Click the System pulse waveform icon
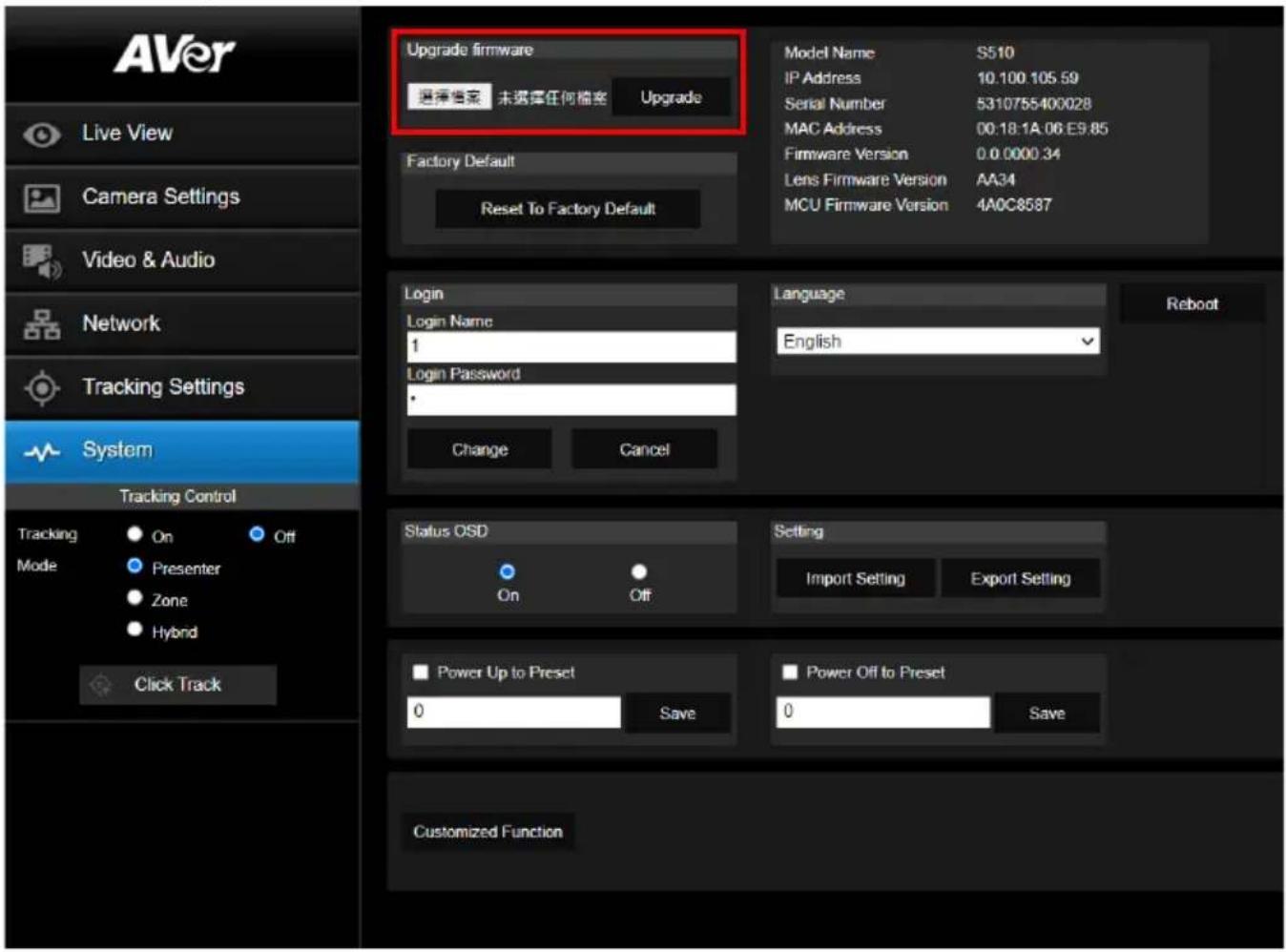Image resolution: width=1286 pixels, height=952 pixels. click(x=42, y=451)
